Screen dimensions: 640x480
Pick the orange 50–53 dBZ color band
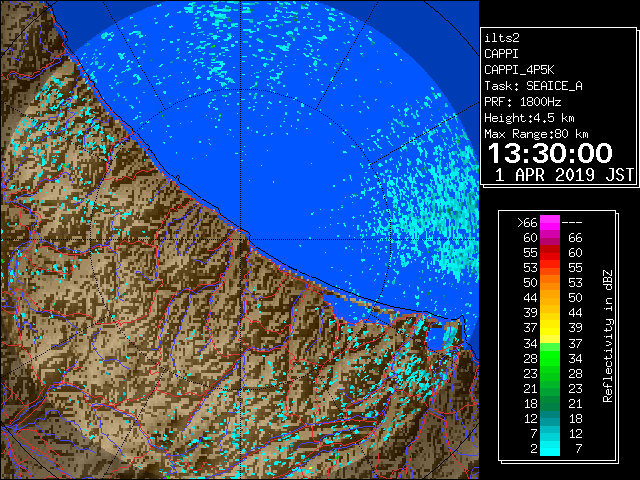550,282
